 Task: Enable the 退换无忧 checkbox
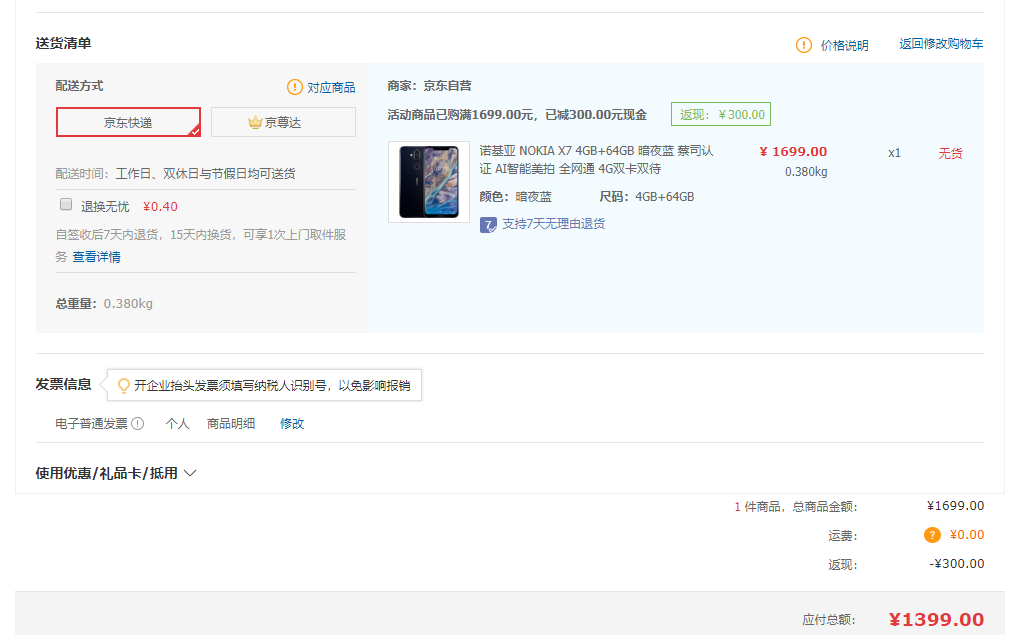(x=66, y=205)
